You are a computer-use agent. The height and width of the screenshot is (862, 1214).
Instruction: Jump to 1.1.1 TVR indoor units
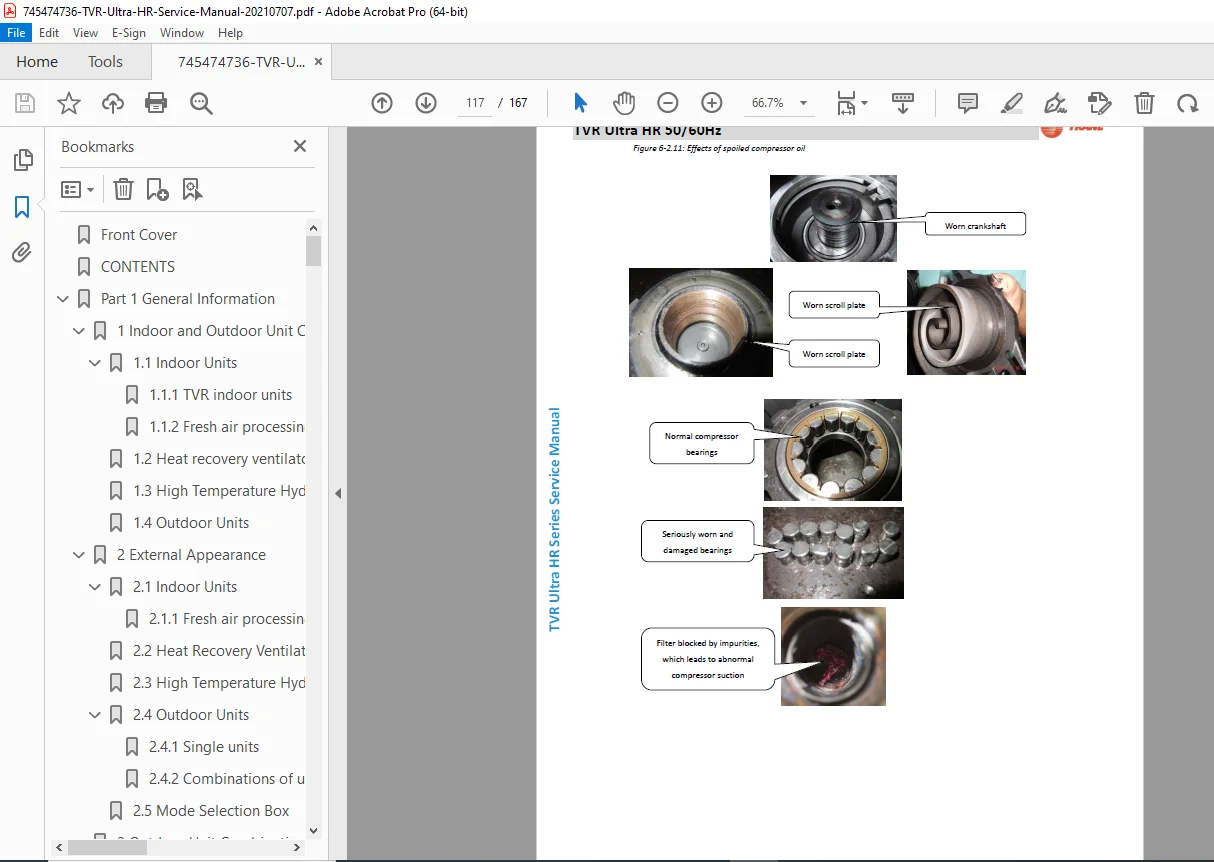point(221,395)
